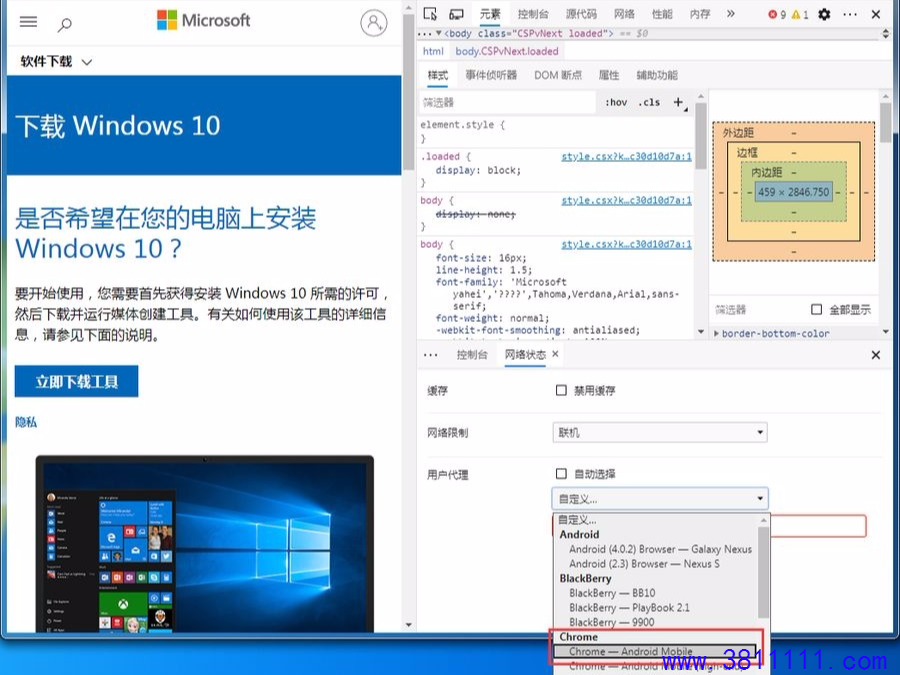900x675 pixels.
Task: Open the 网络限制 dropdown showing 联机
Action: tap(660, 432)
